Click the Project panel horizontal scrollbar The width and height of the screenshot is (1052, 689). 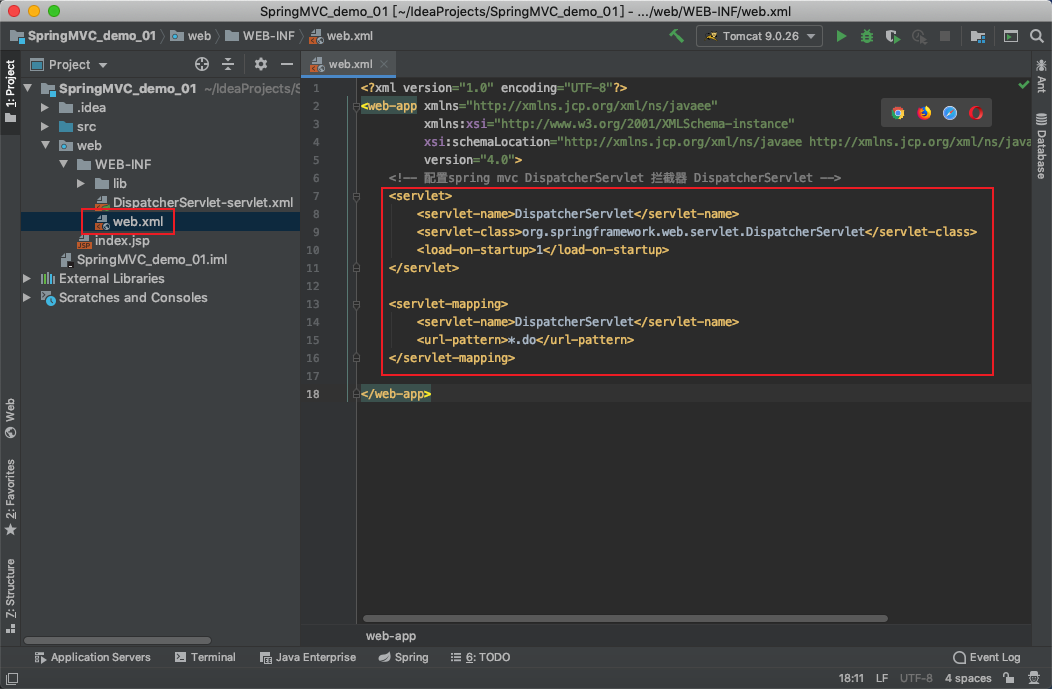(117, 640)
